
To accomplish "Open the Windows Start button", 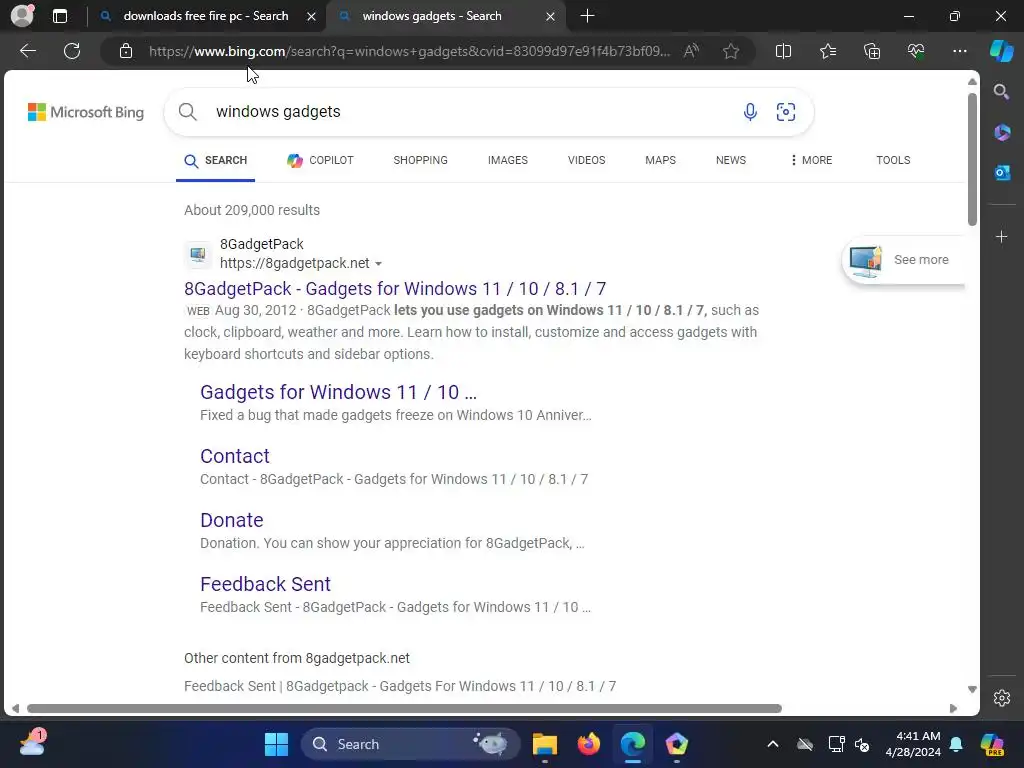I will click(x=276, y=744).
